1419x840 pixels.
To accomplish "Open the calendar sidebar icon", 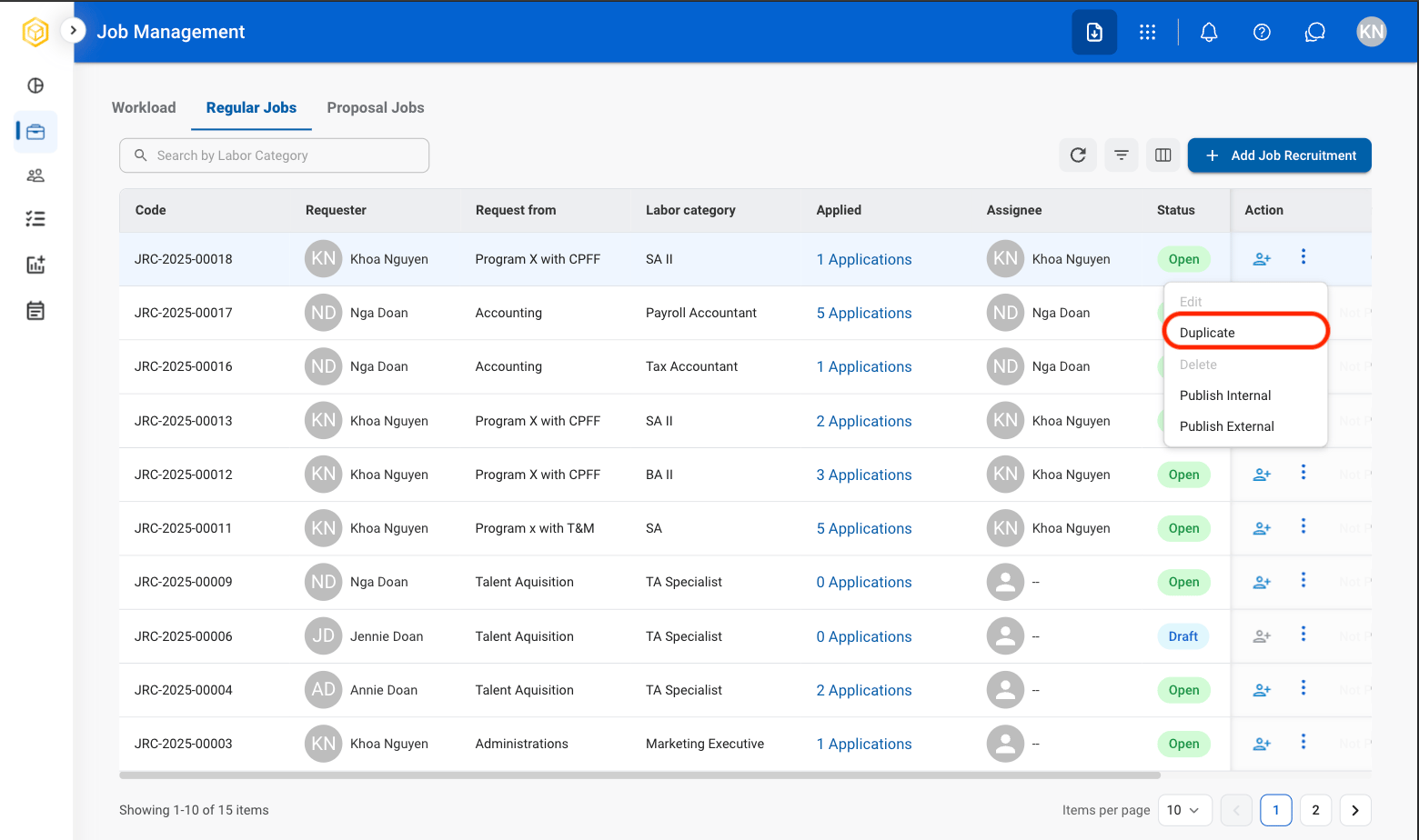I will pyautogui.click(x=35, y=311).
